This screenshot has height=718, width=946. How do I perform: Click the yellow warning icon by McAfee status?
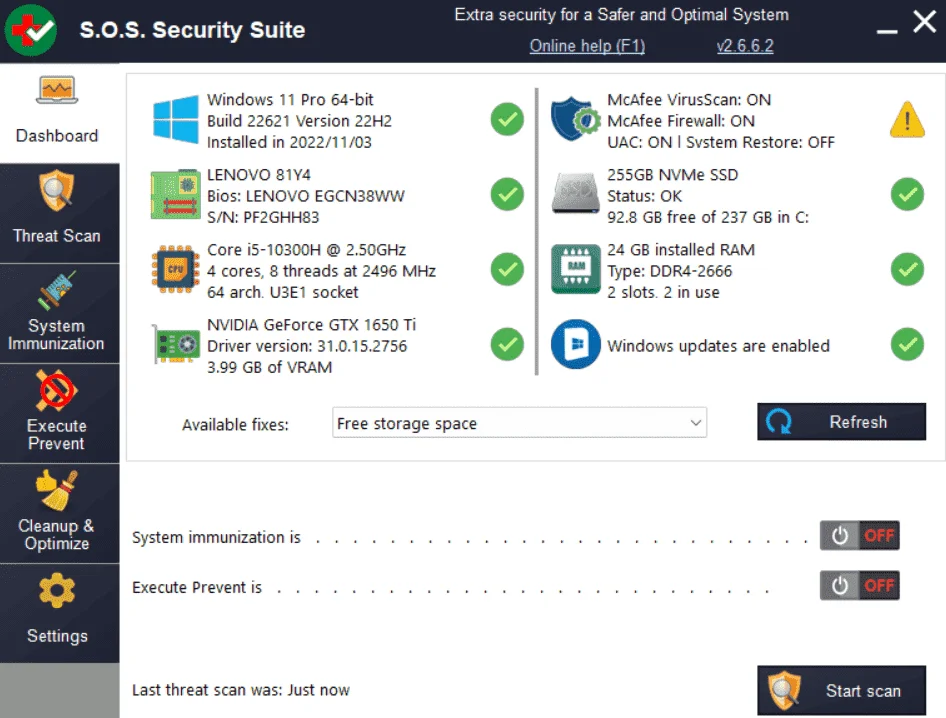pyautogui.click(x=907, y=119)
